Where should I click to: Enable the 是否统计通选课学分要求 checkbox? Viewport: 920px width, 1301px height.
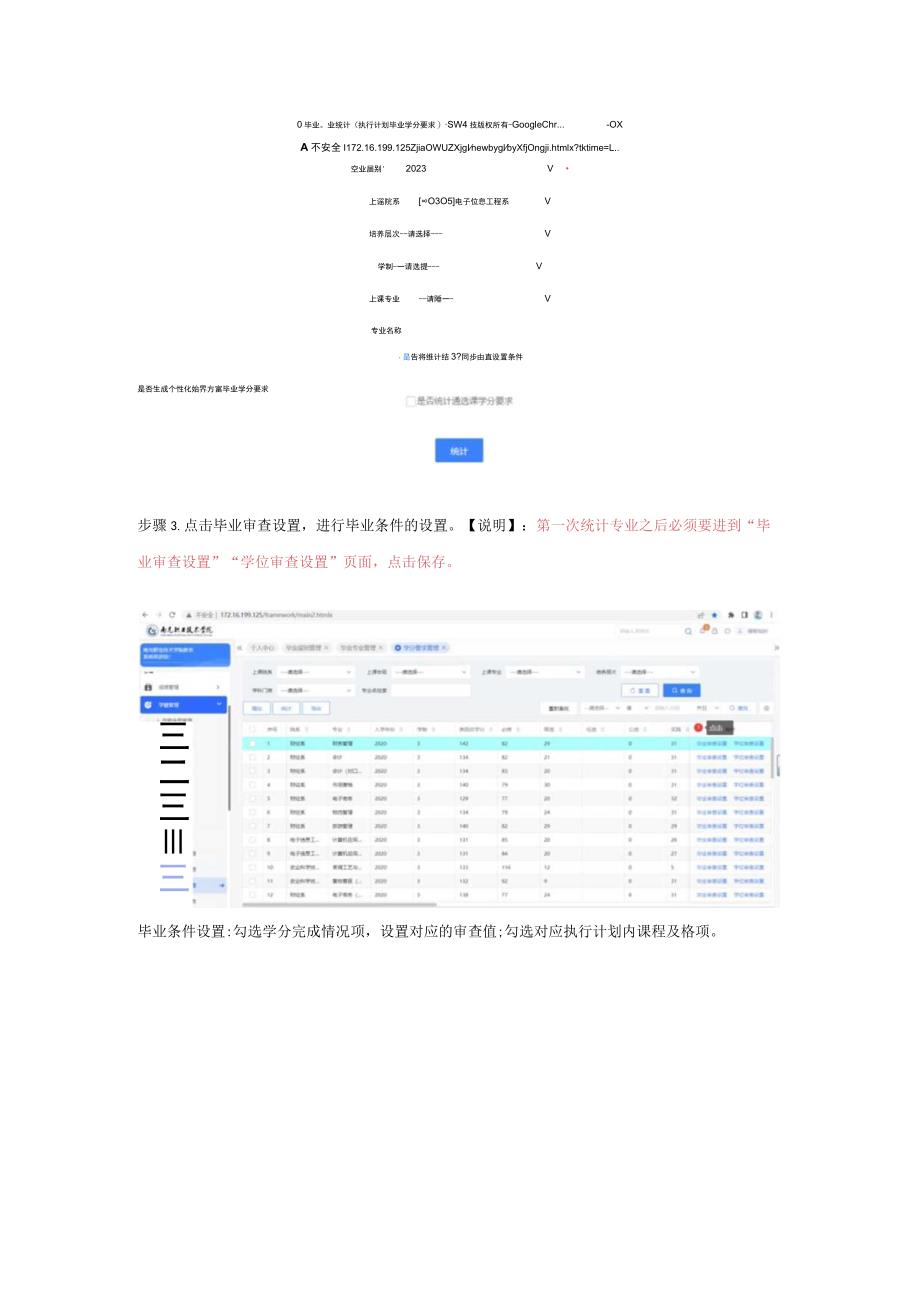coord(410,401)
